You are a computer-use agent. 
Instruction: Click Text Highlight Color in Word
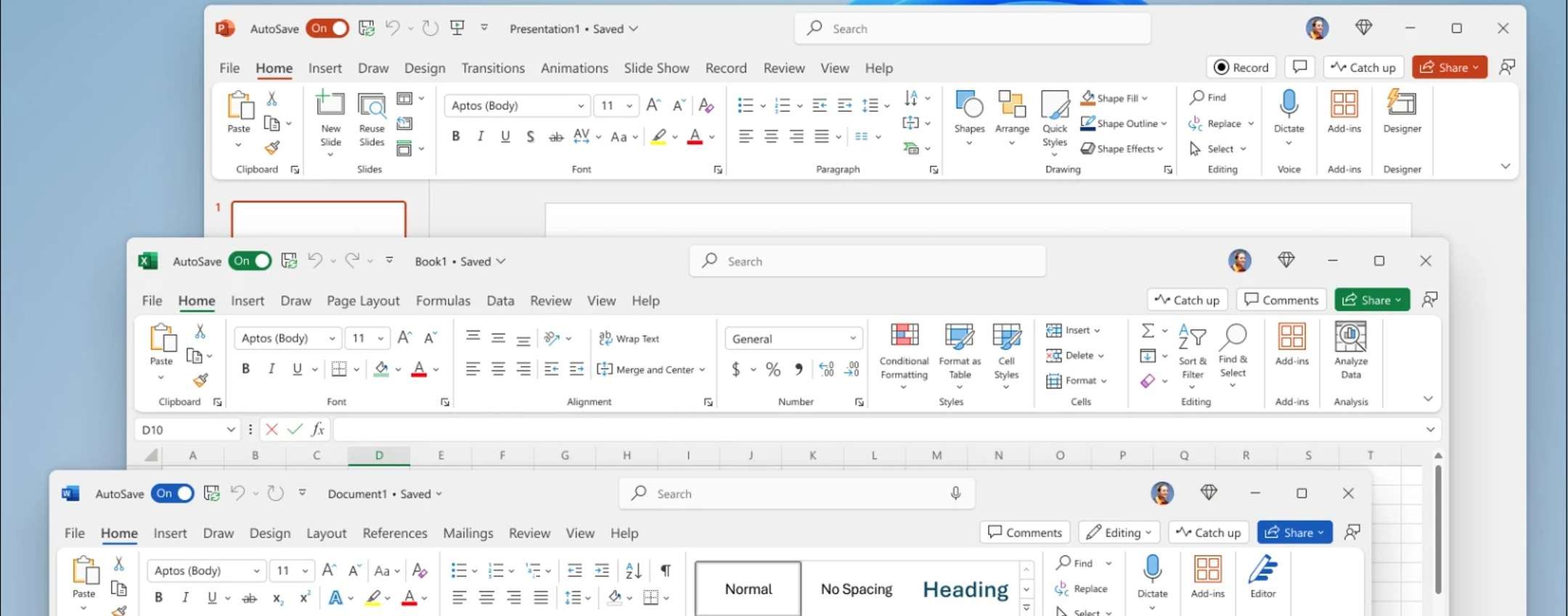point(373,598)
